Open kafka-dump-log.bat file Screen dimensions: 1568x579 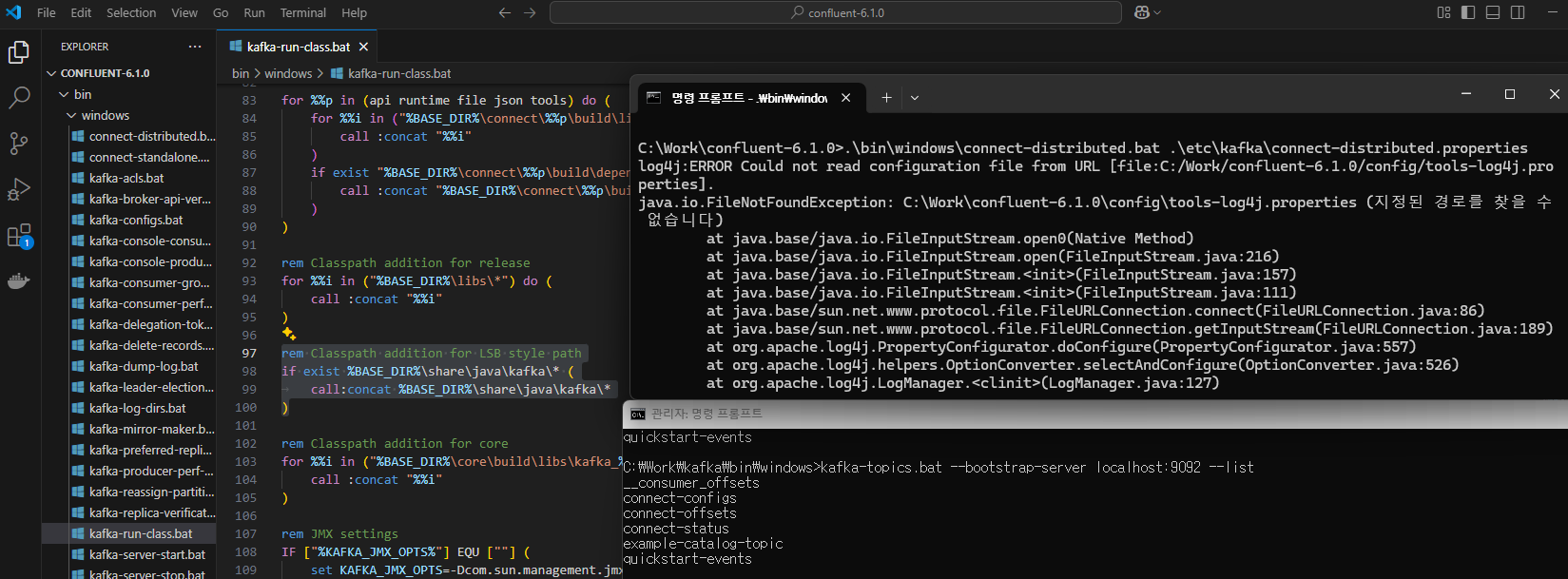(x=143, y=366)
